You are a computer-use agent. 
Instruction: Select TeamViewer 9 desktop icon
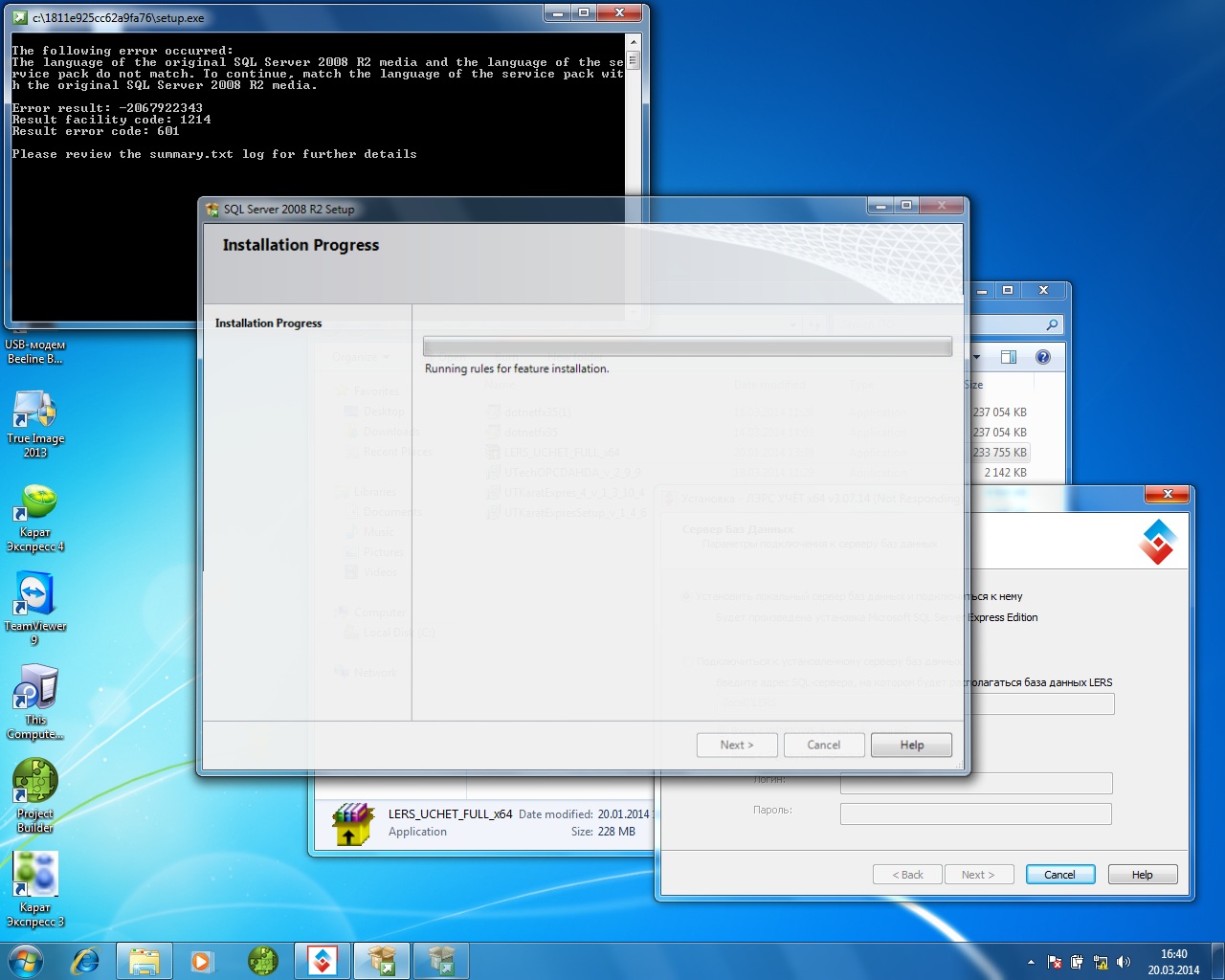coord(35,610)
